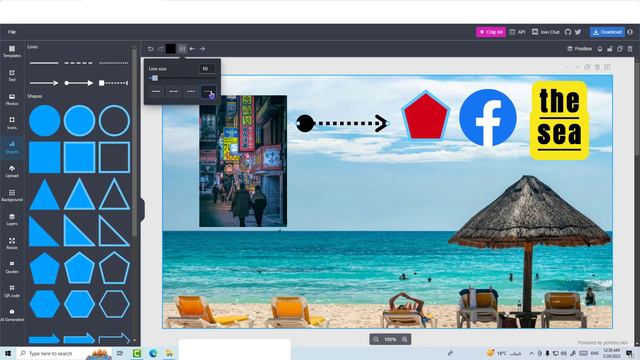The image size is (640, 360).
Task: Add a solid line from Lines
Action: coord(44,63)
